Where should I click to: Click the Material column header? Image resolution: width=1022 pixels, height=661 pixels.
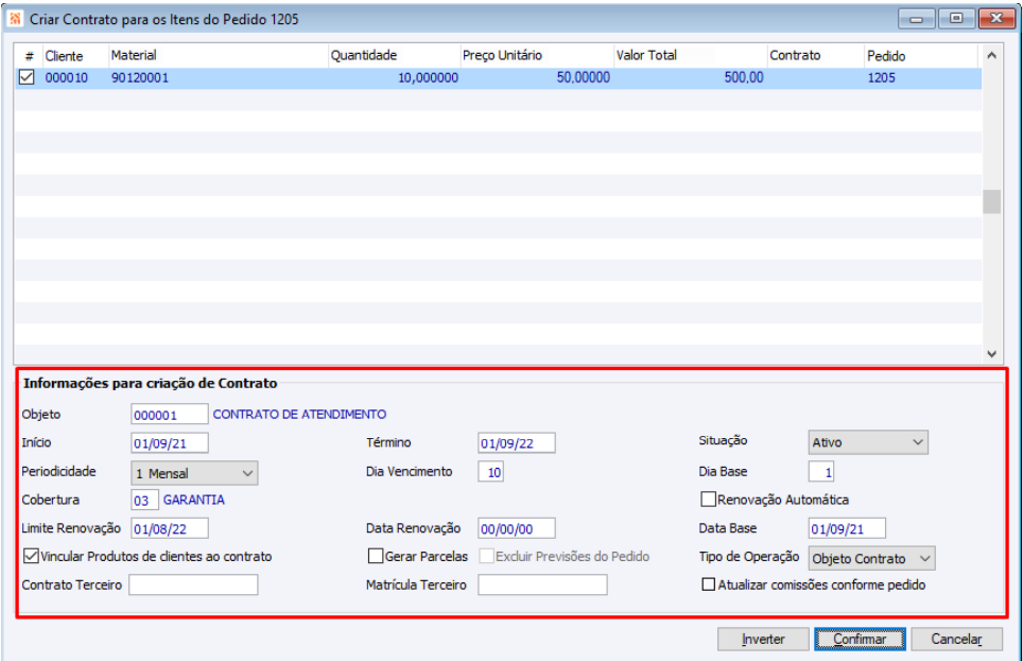(218, 56)
